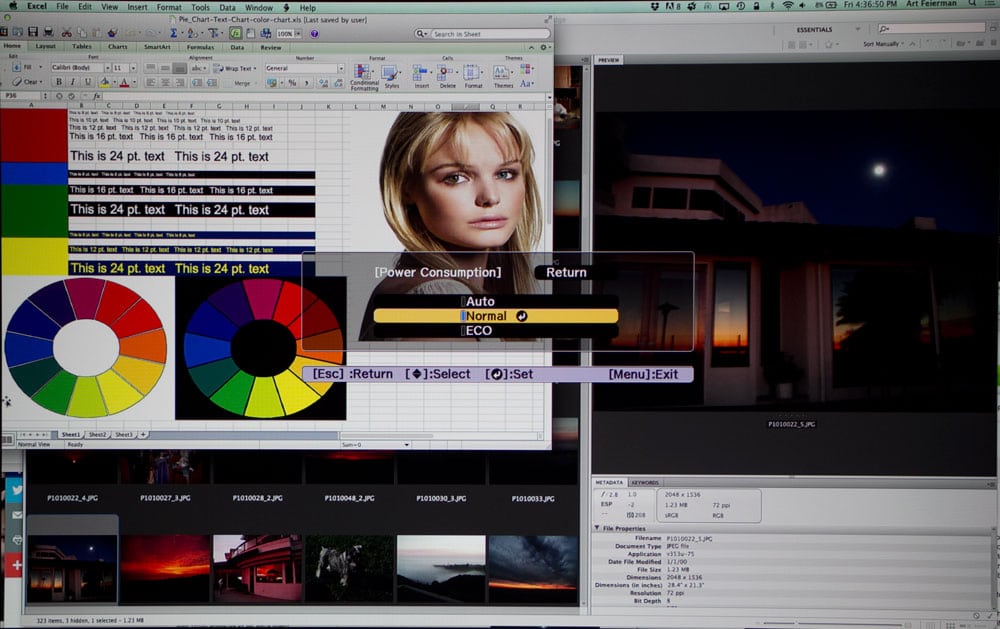This screenshot has height=629, width=1000.
Task: Click the Merge button in ribbon
Action: pos(242,83)
